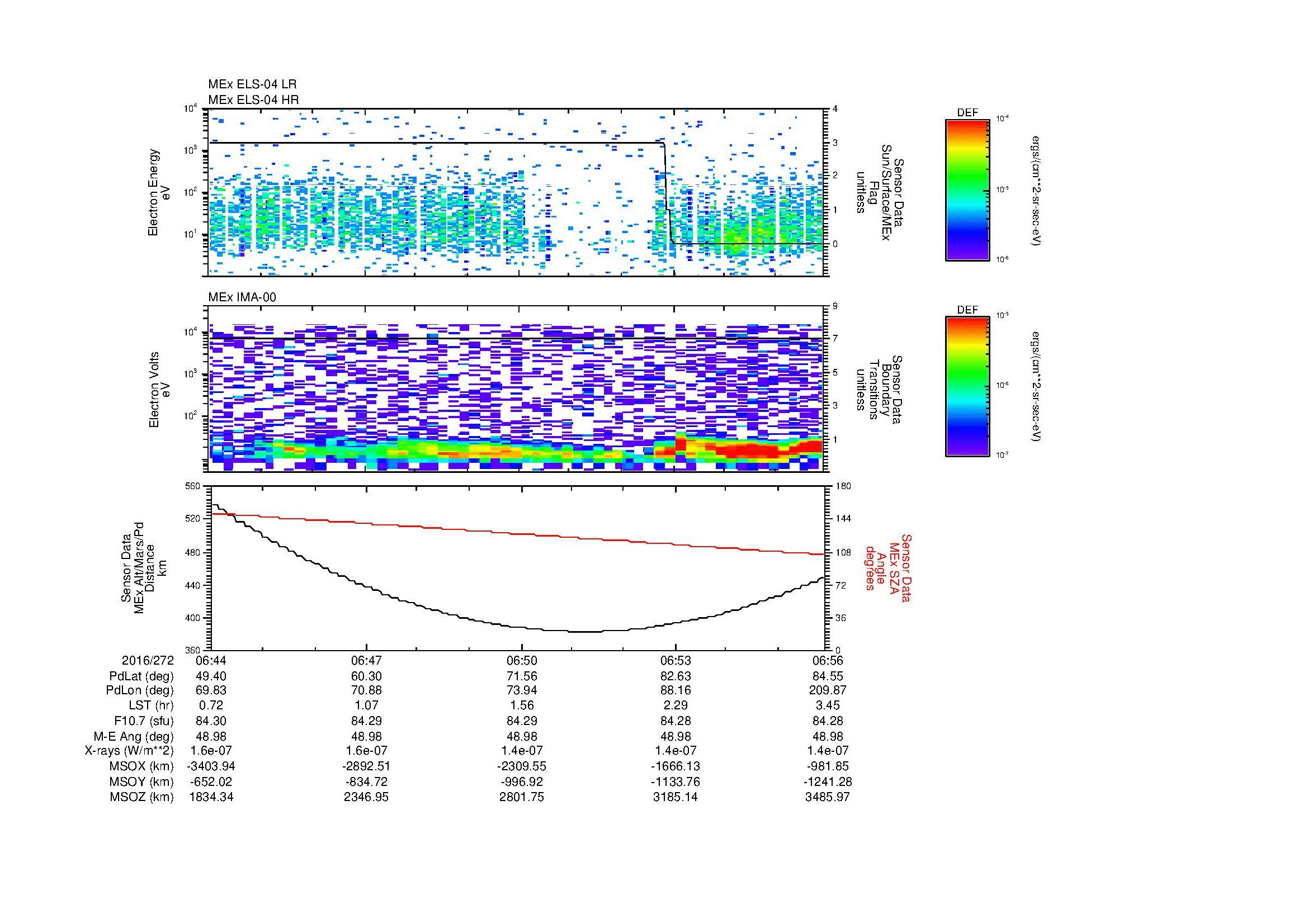This screenshot has height=924, width=1308.
Task: Click SZA axis tick '144'
Action: [843, 519]
